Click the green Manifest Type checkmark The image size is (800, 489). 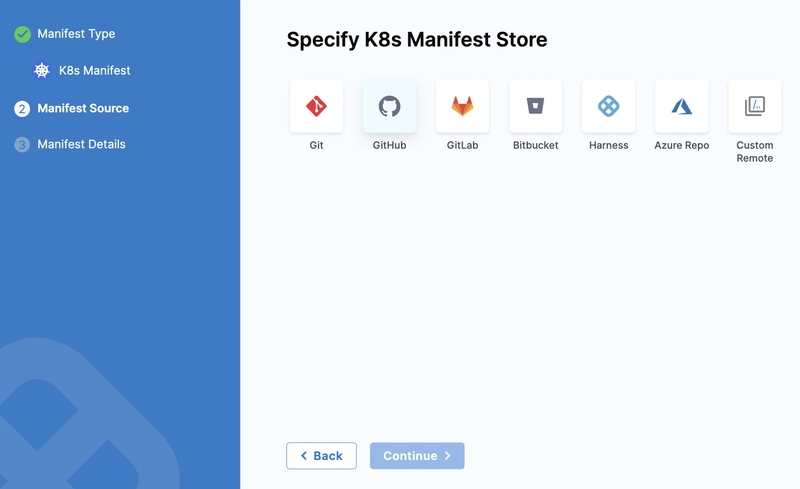(x=22, y=34)
